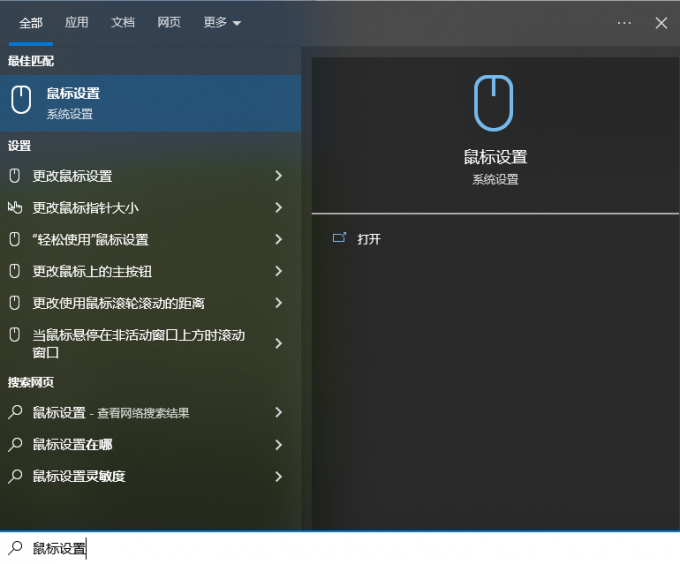Viewport: 680px width, 564px height.
Task: Select the 网页 tab
Action: point(169,23)
